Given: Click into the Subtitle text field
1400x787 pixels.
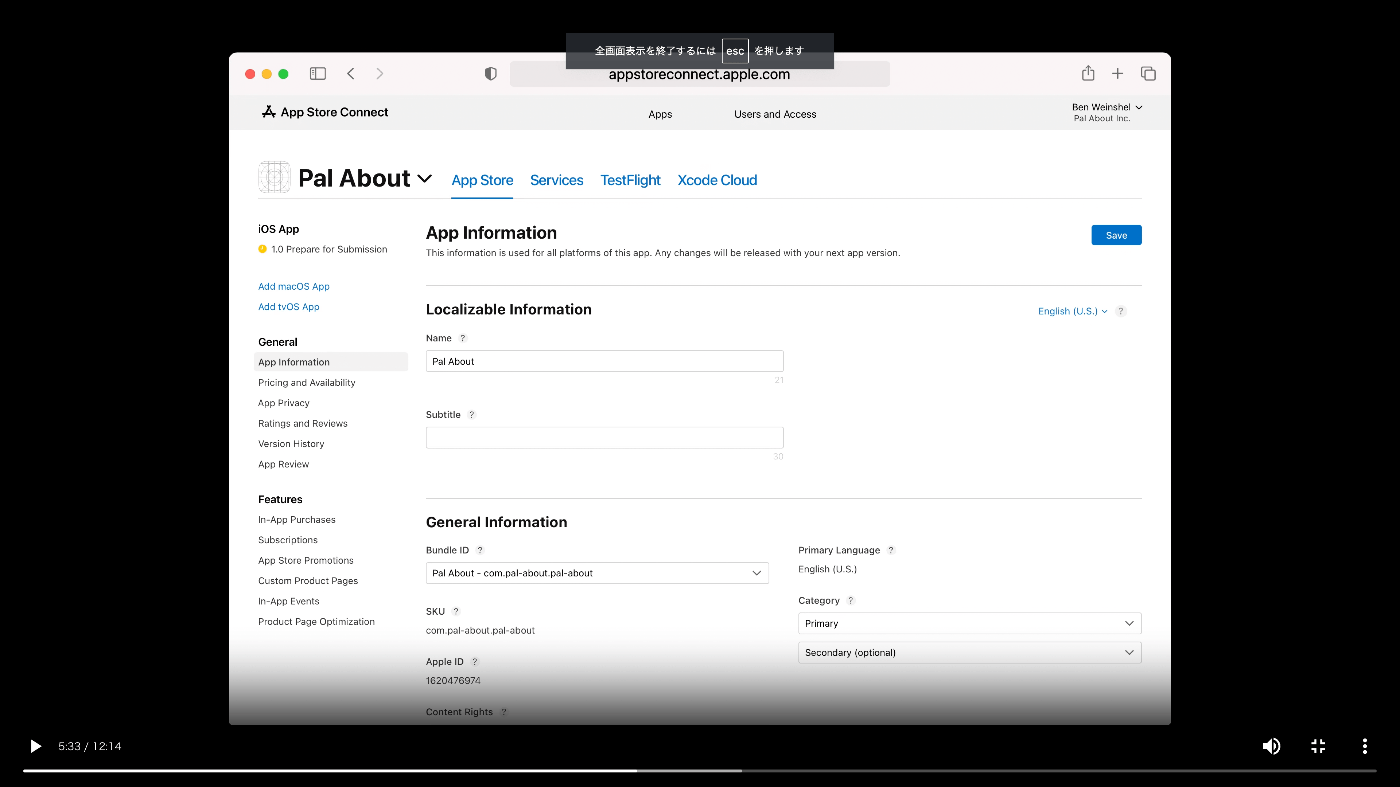Looking at the screenshot, I should (605, 438).
